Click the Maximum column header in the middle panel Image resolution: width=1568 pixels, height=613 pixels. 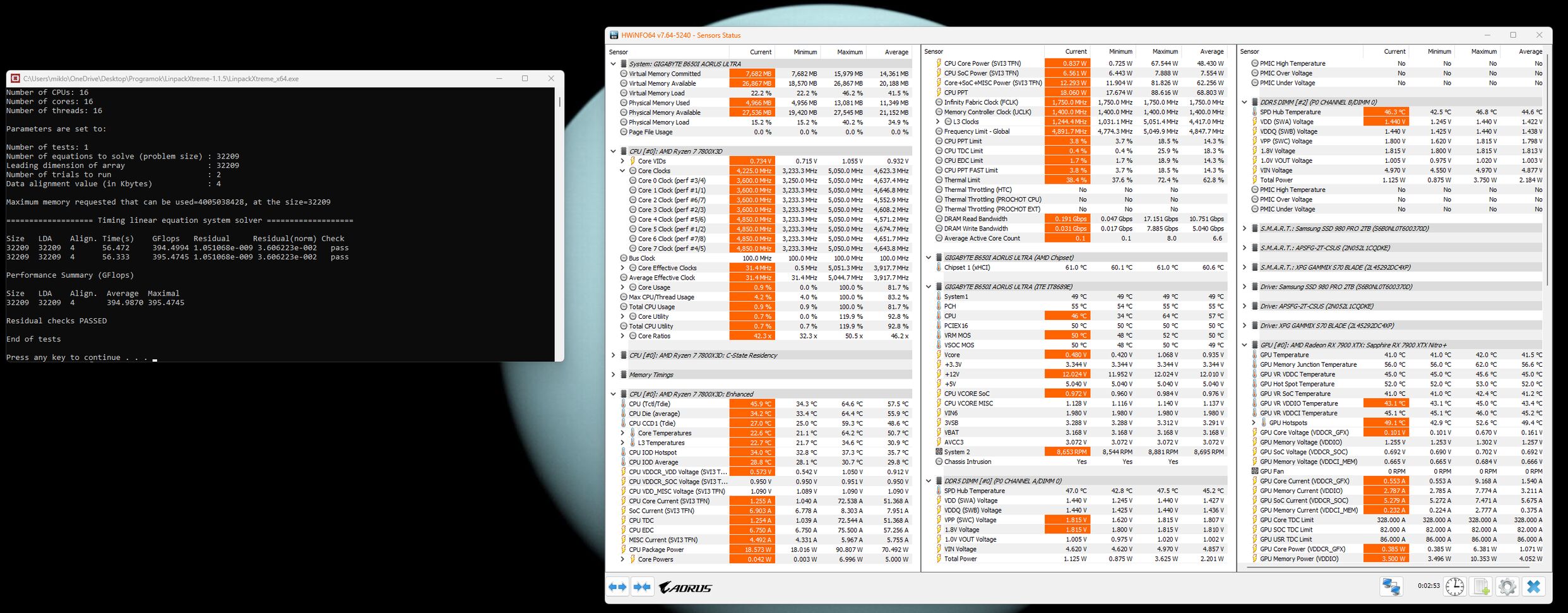(1158, 52)
